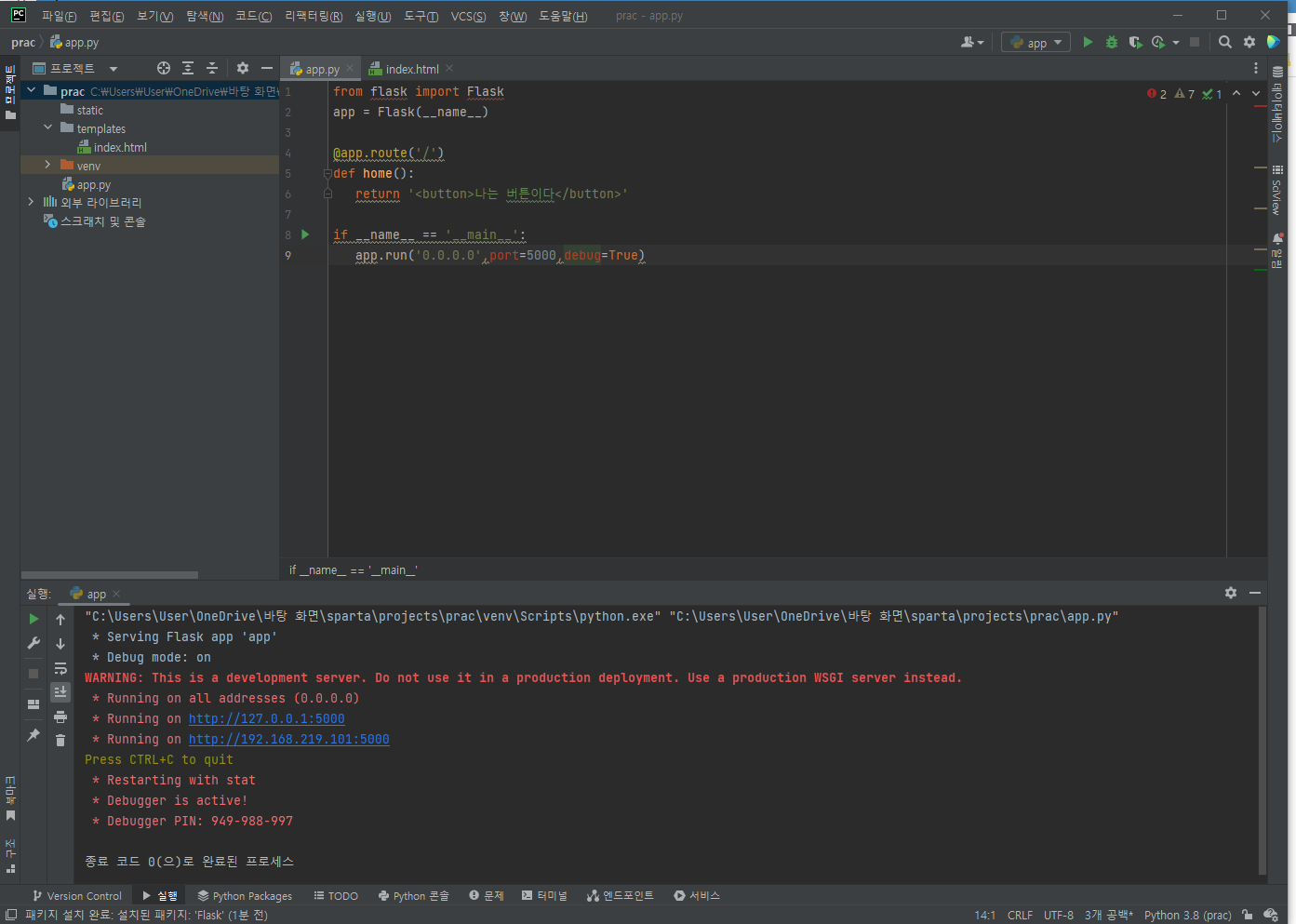Open View menu
Screen dimensions: 1296x924
[x=154, y=16]
